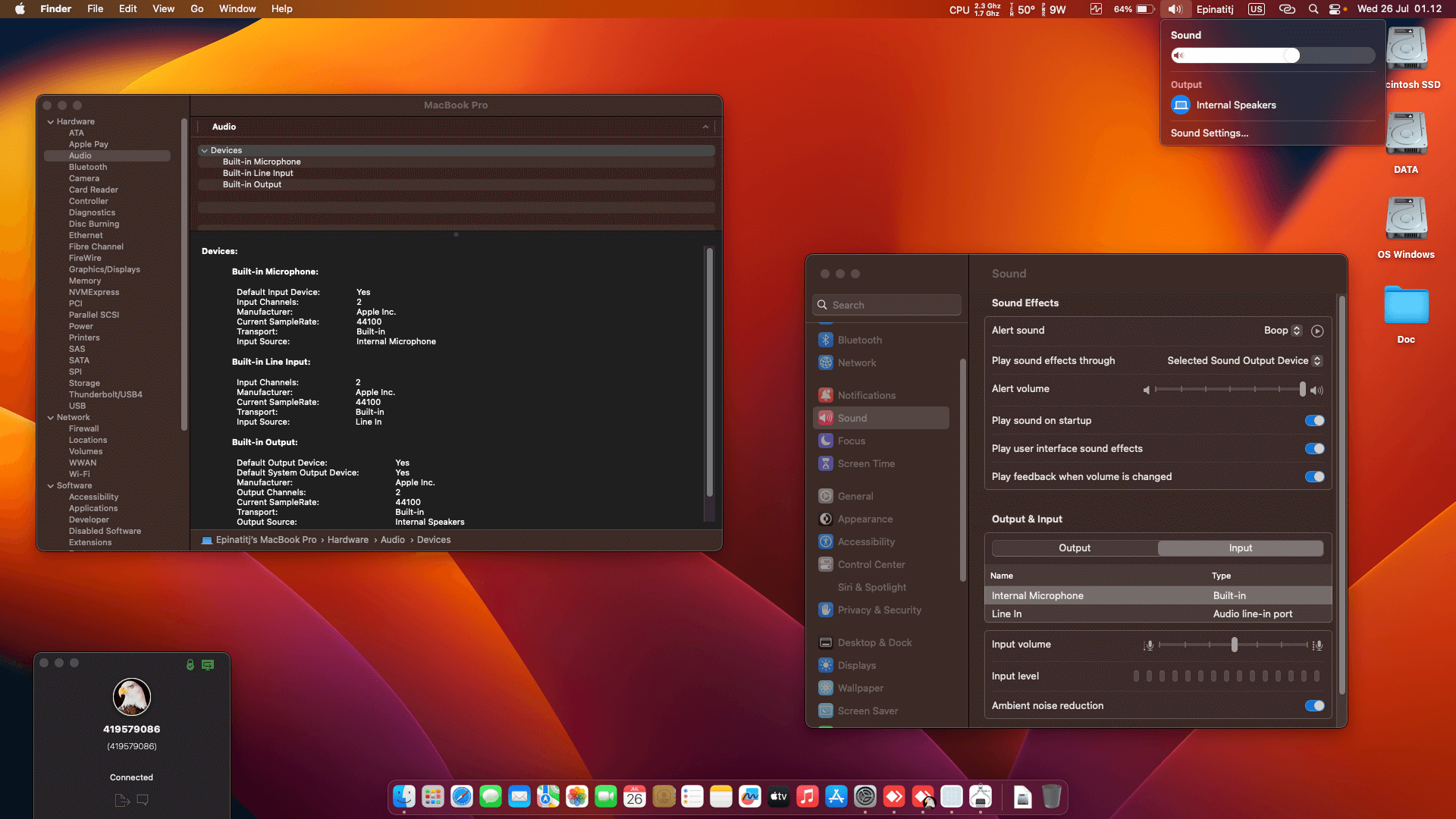Image resolution: width=1456 pixels, height=819 pixels.
Task: Open Sound Settings from the volume popover
Action: coord(1210,133)
